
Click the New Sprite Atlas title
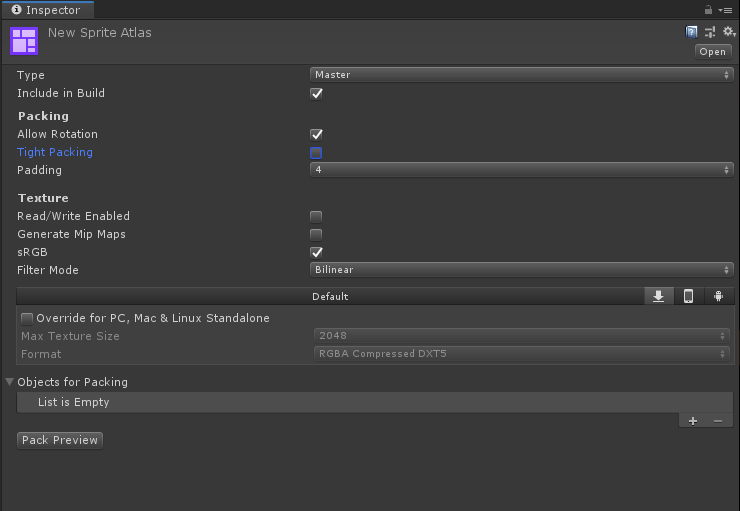[x=100, y=33]
